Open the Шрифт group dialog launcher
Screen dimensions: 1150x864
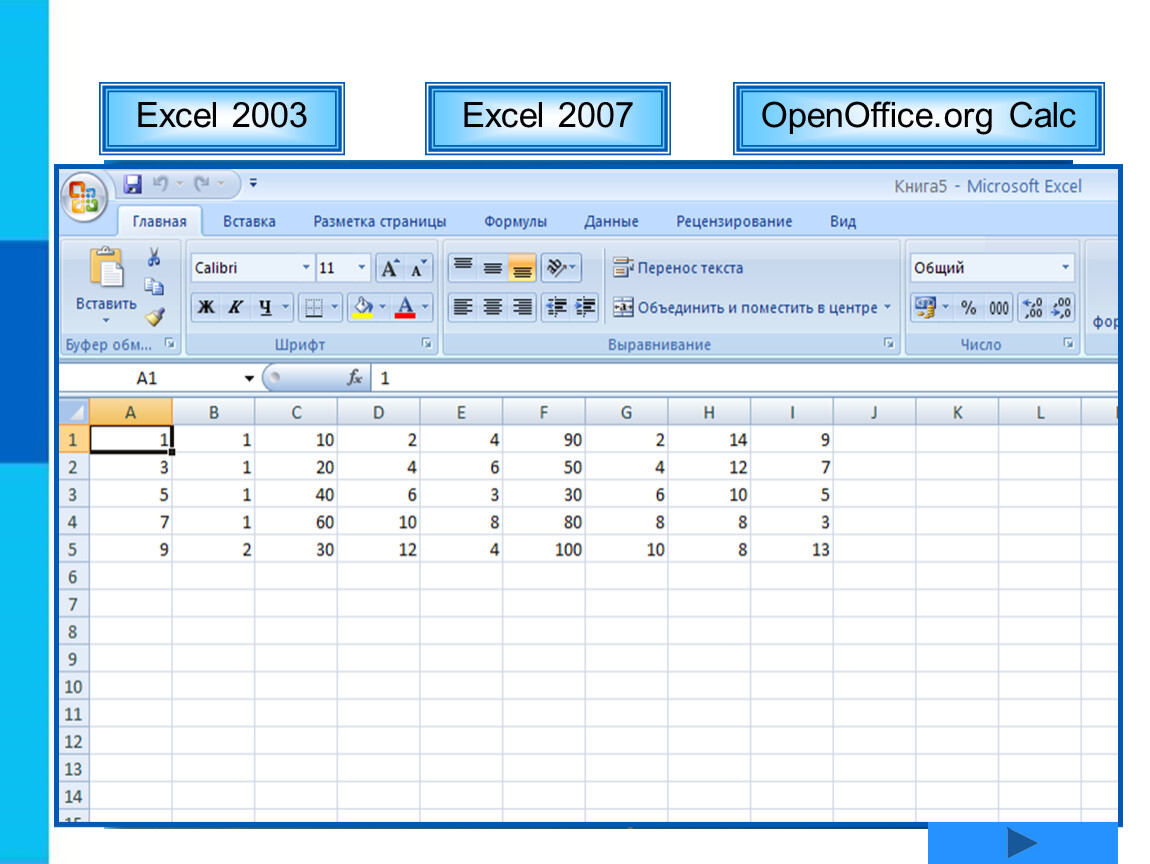427,343
